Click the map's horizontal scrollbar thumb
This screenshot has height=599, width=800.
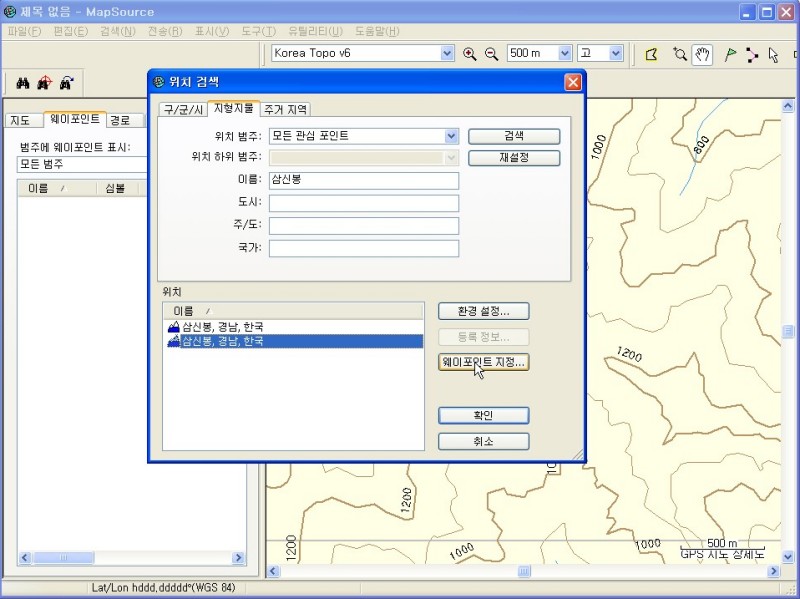click(524, 571)
